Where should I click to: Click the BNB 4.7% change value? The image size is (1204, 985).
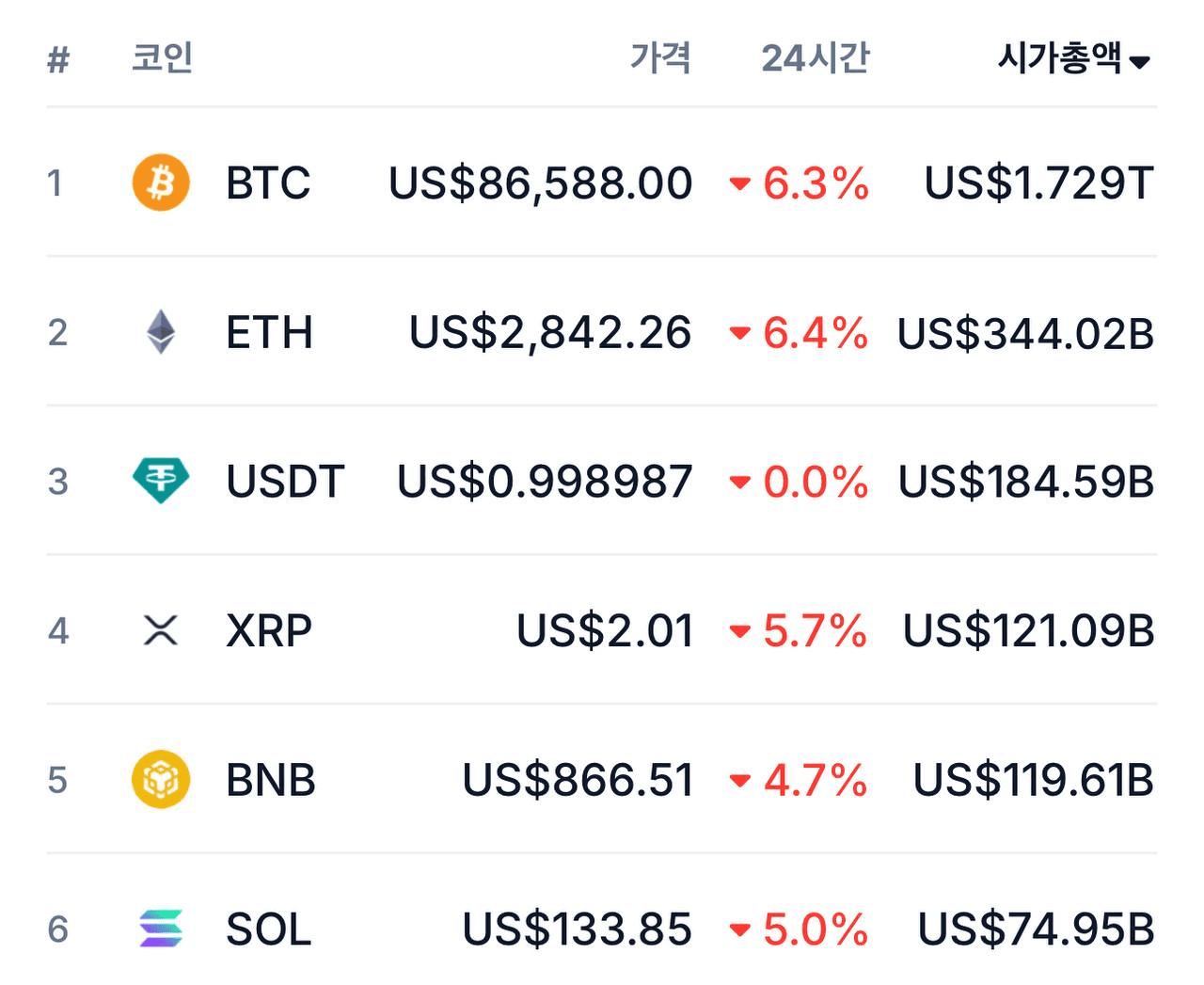click(x=815, y=780)
